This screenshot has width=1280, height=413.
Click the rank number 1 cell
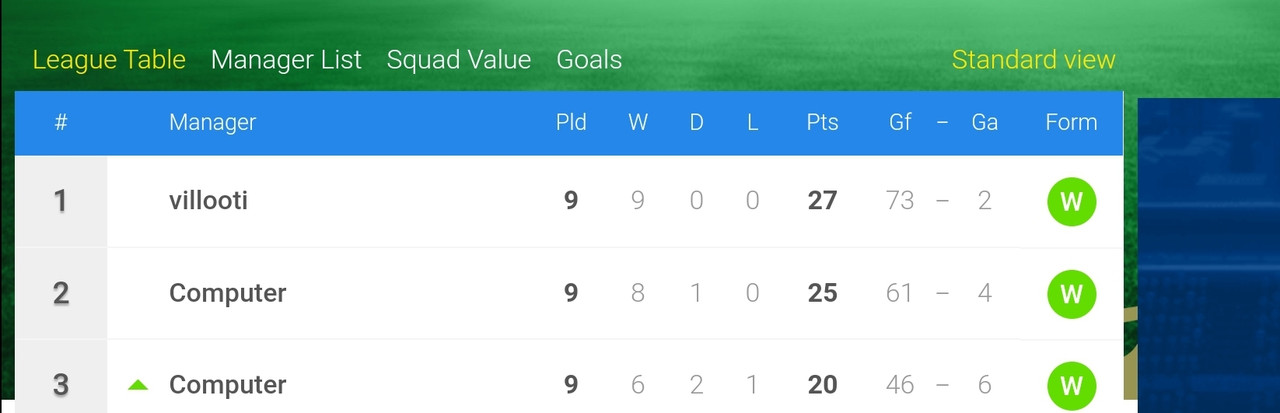61,201
